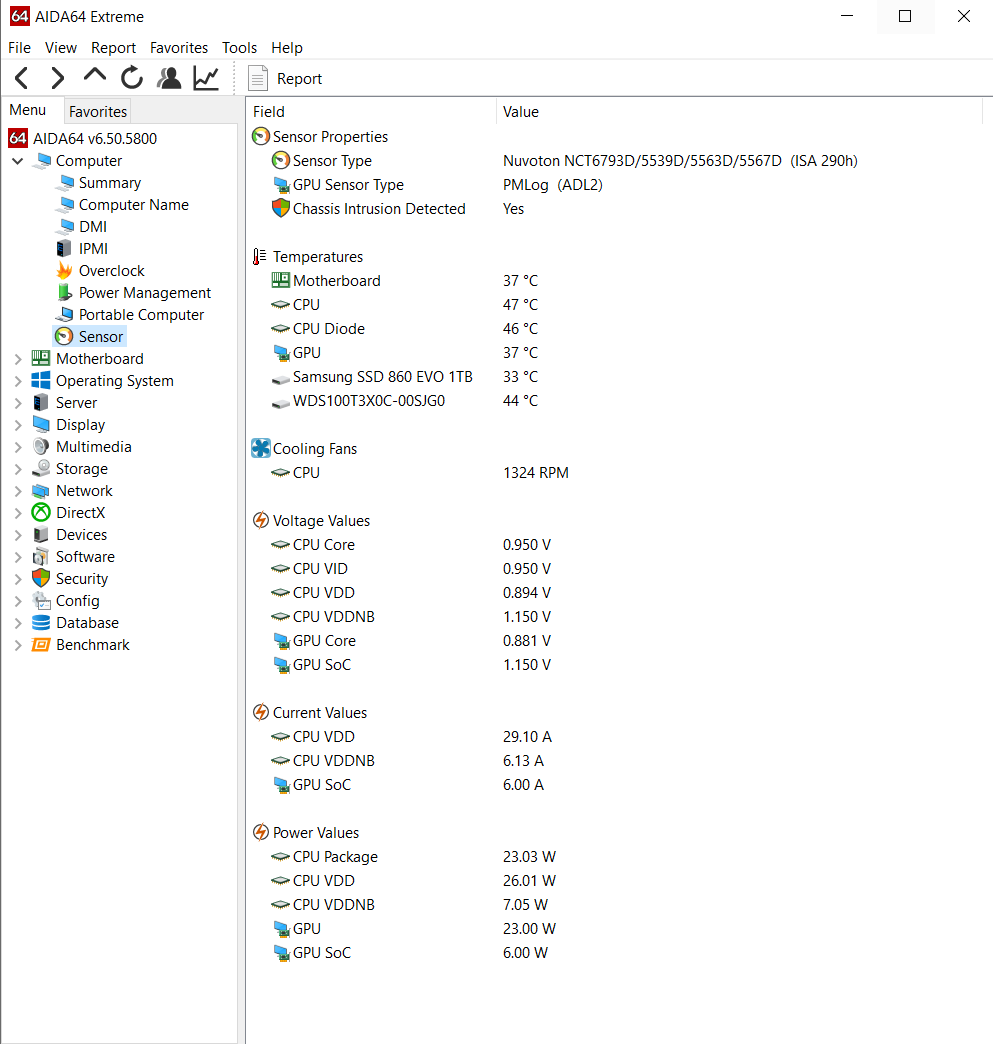Click the Temperatures thermometer icon
This screenshot has width=993, height=1044.
pos(259,256)
